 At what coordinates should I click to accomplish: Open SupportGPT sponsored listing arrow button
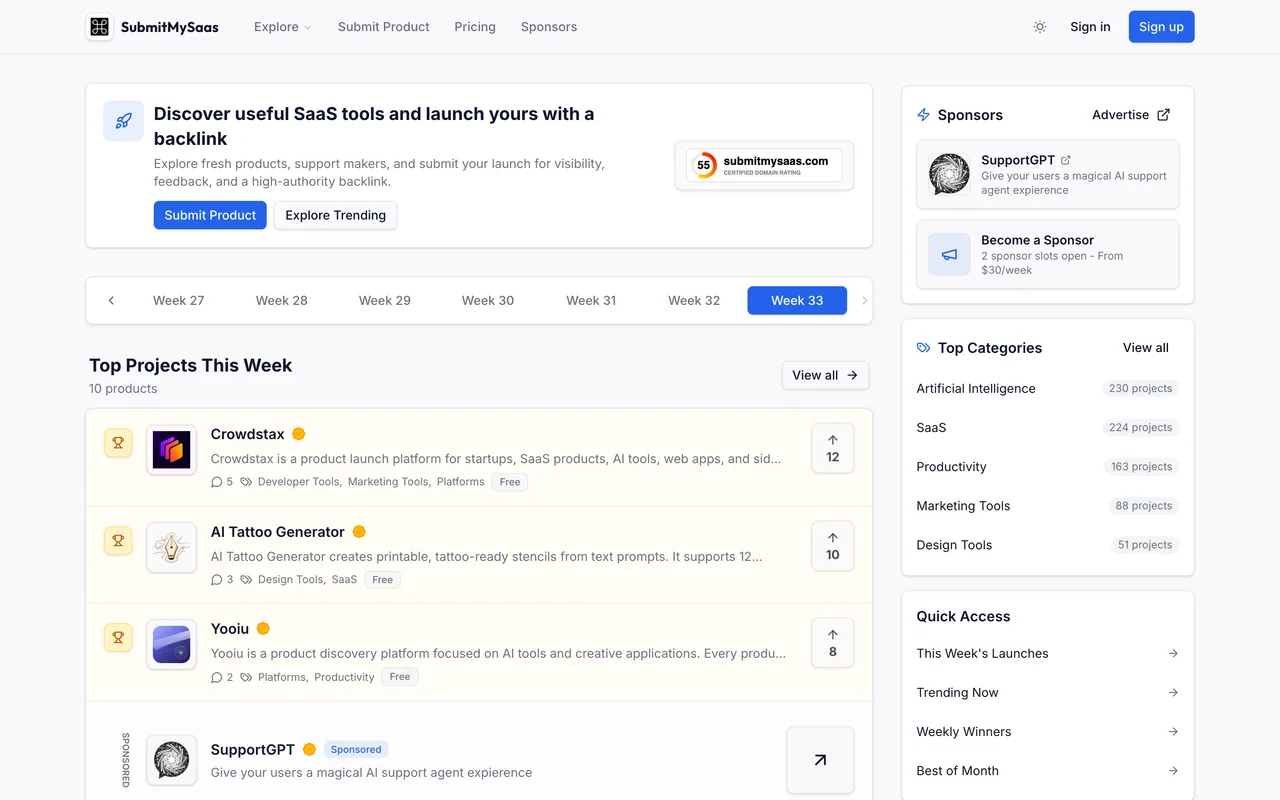pyautogui.click(x=820, y=760)
